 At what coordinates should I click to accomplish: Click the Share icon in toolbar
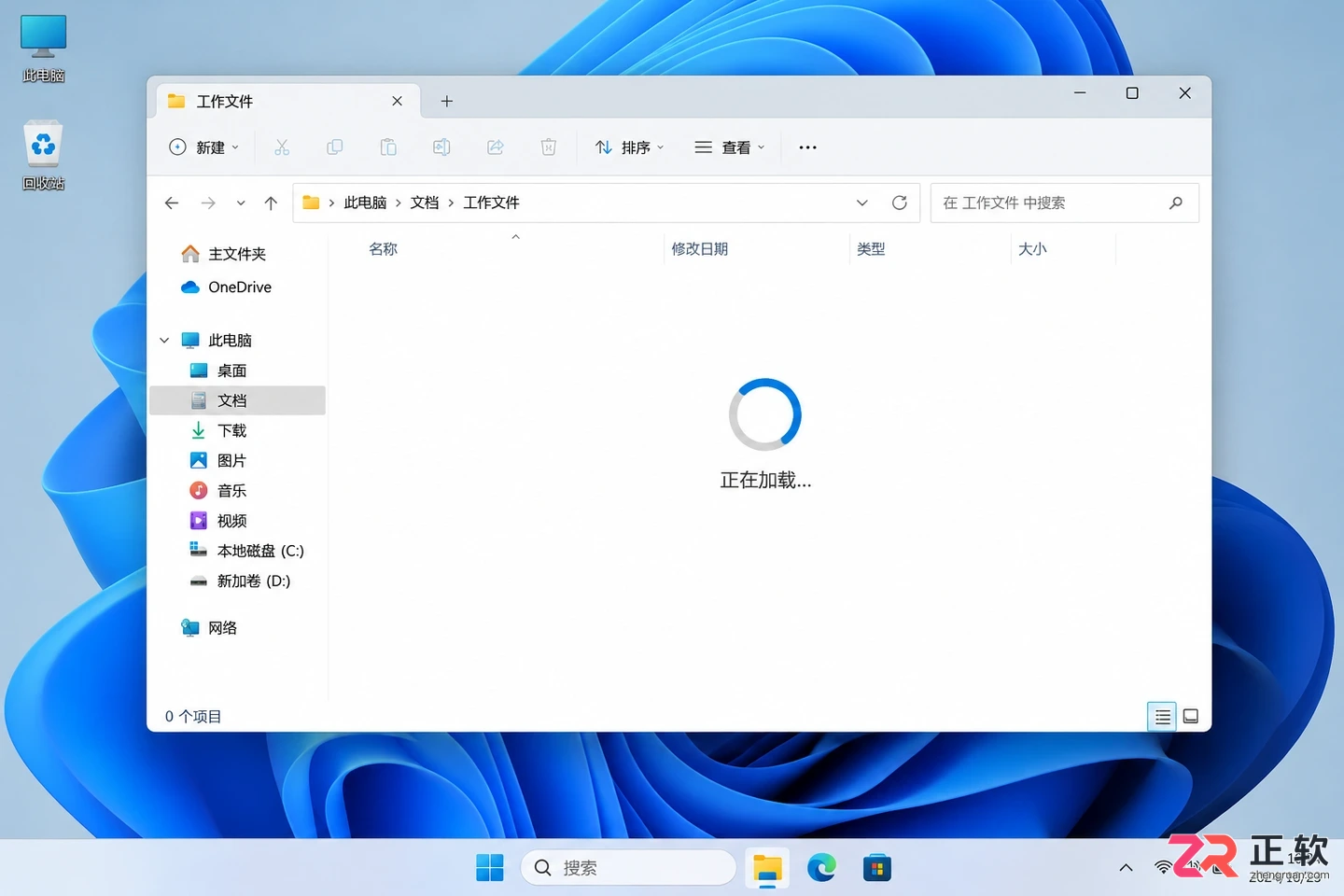pyautogui.click(x=496, y=147)
